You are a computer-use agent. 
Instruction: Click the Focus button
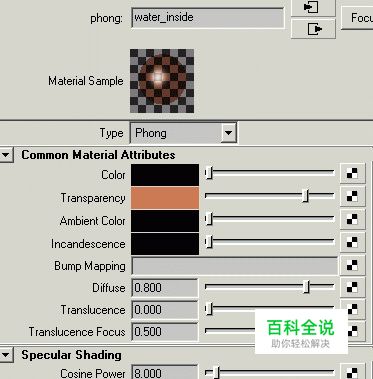point(358,18)
